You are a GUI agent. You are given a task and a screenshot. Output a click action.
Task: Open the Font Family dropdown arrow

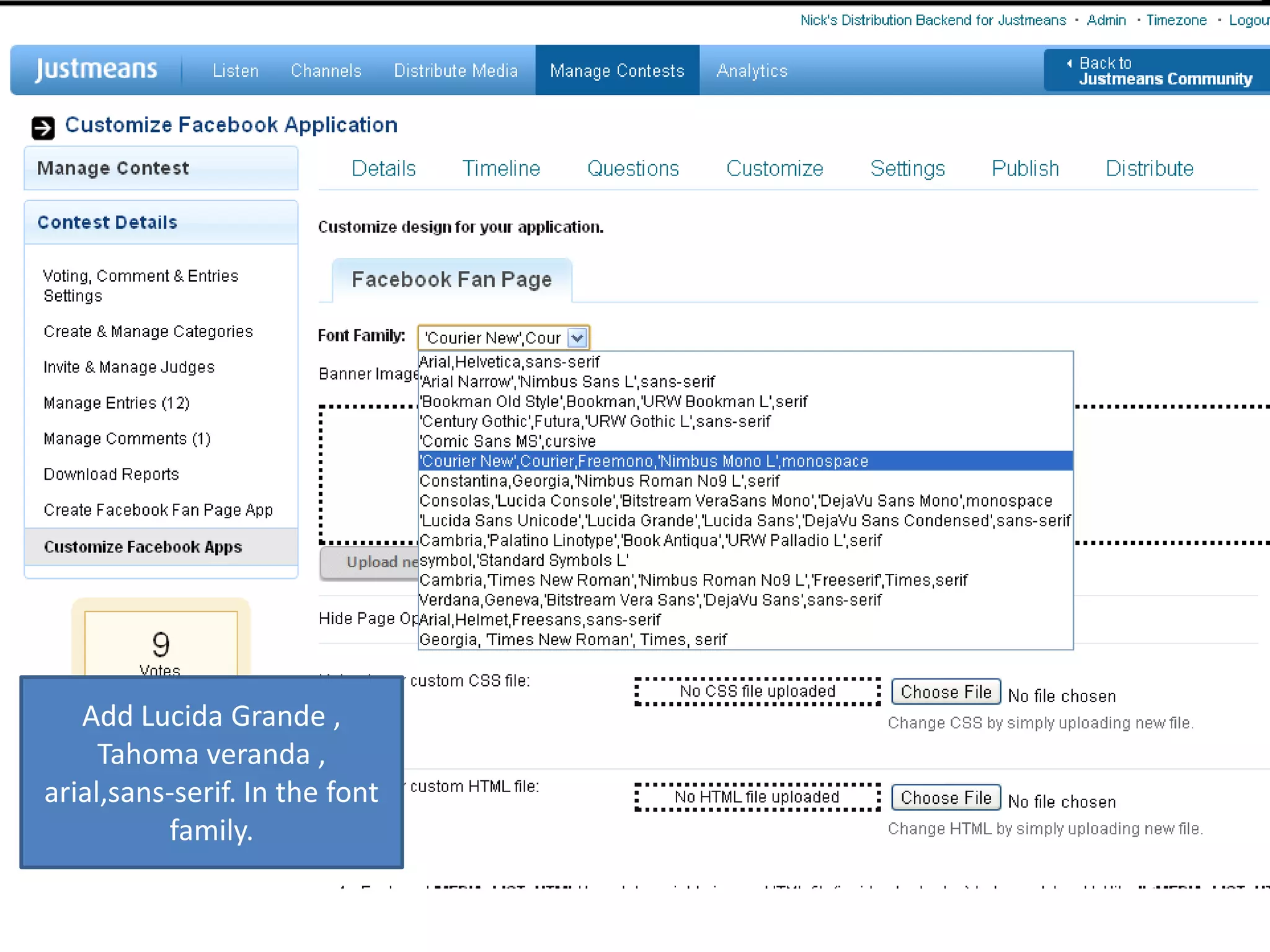point(577,338)
